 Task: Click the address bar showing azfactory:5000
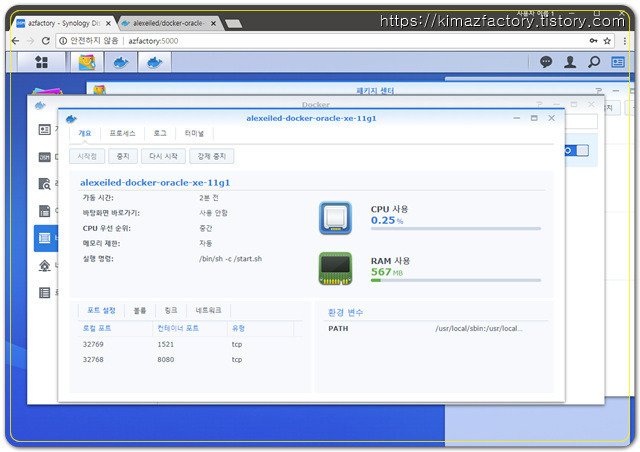click(335, 41)
